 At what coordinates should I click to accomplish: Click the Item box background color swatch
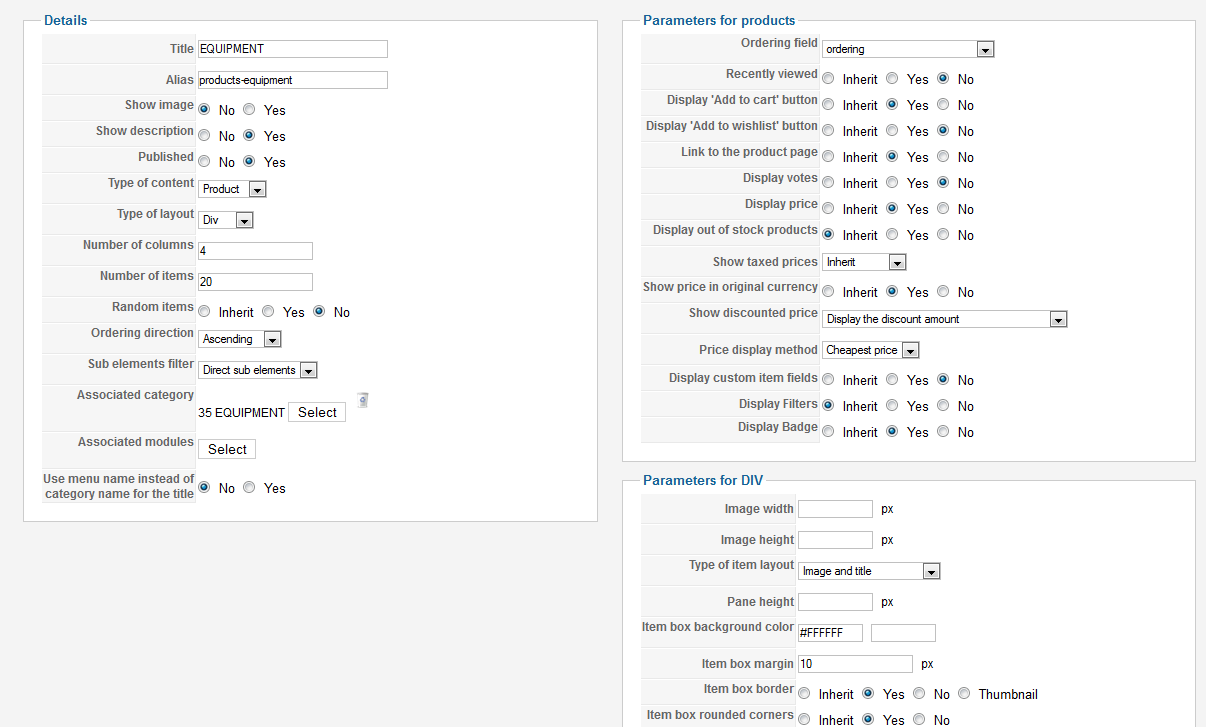tap(903, 633)
